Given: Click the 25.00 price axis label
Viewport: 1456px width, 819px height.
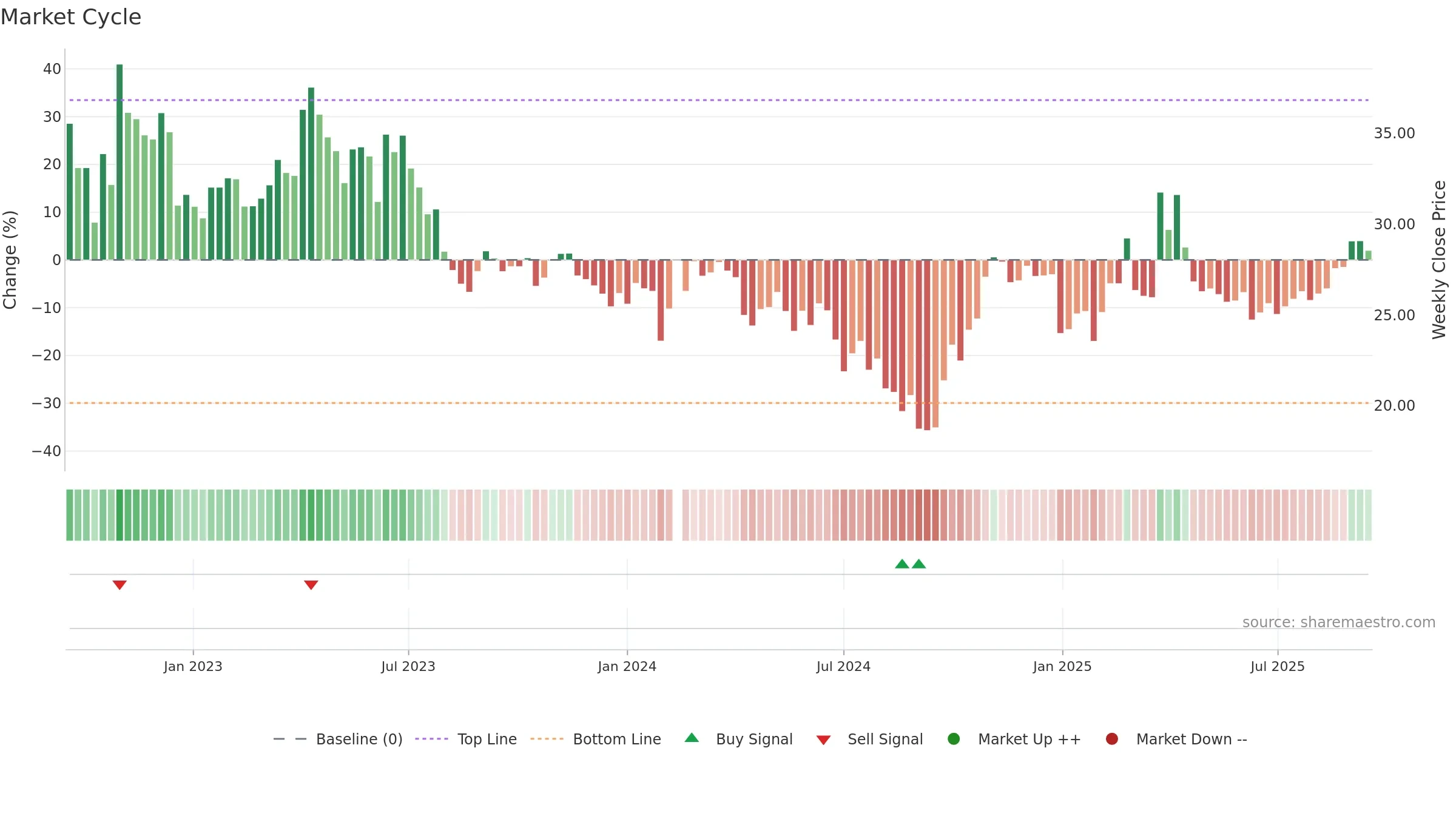Looking at the screenshot, I should 1394,315.
